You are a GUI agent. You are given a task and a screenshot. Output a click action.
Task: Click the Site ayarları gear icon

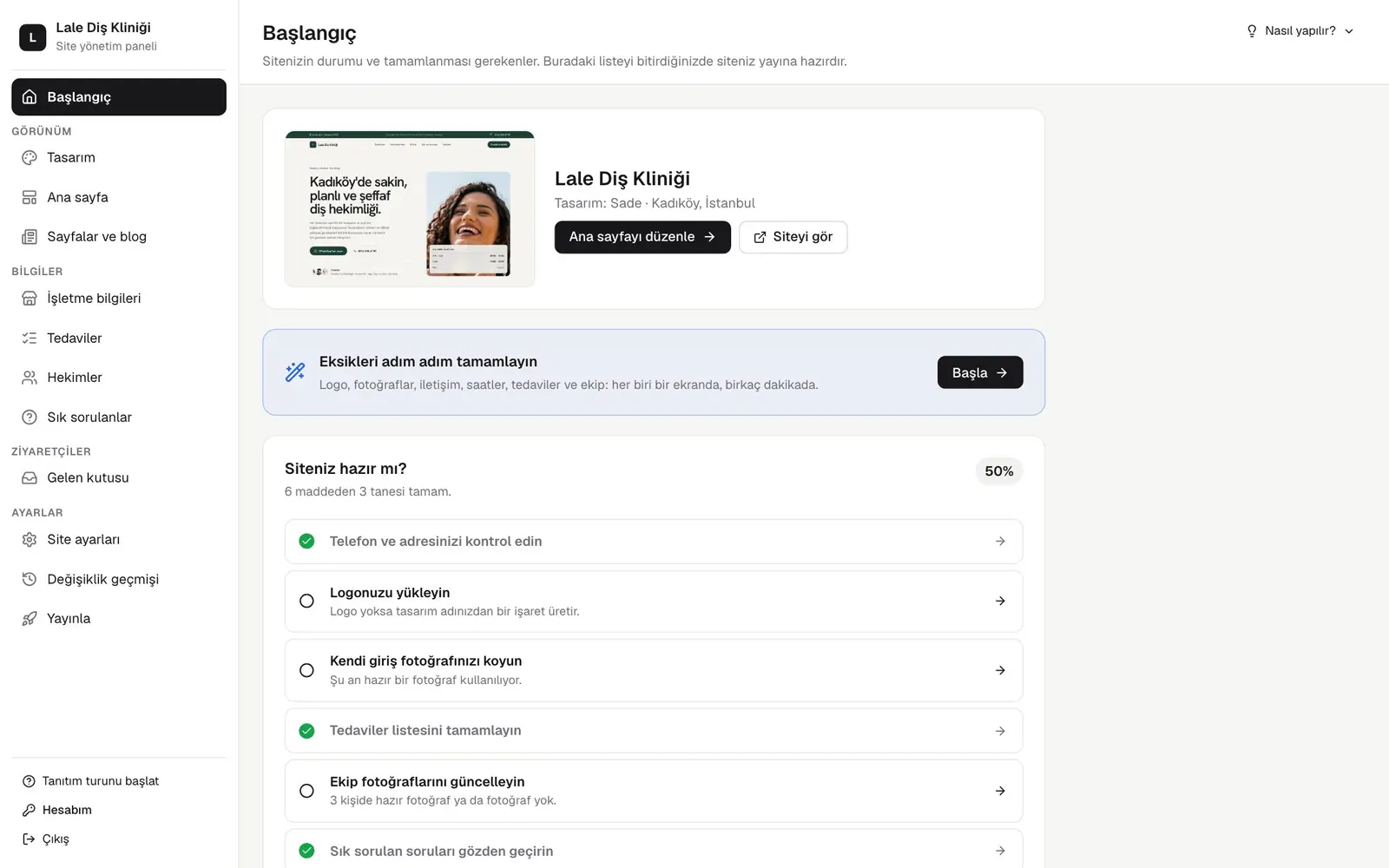coord(30,540)
